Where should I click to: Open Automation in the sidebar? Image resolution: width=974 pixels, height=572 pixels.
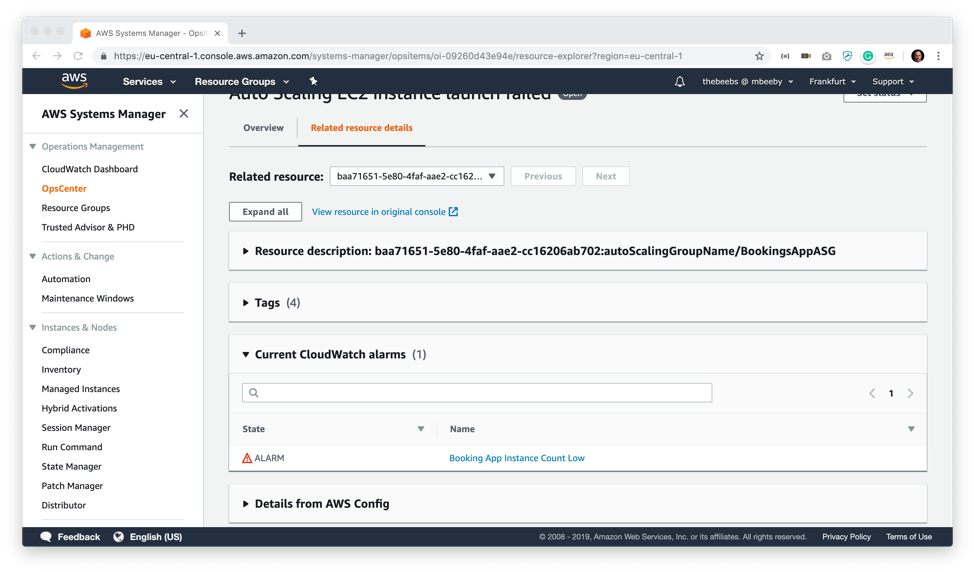tap(66, 279)
